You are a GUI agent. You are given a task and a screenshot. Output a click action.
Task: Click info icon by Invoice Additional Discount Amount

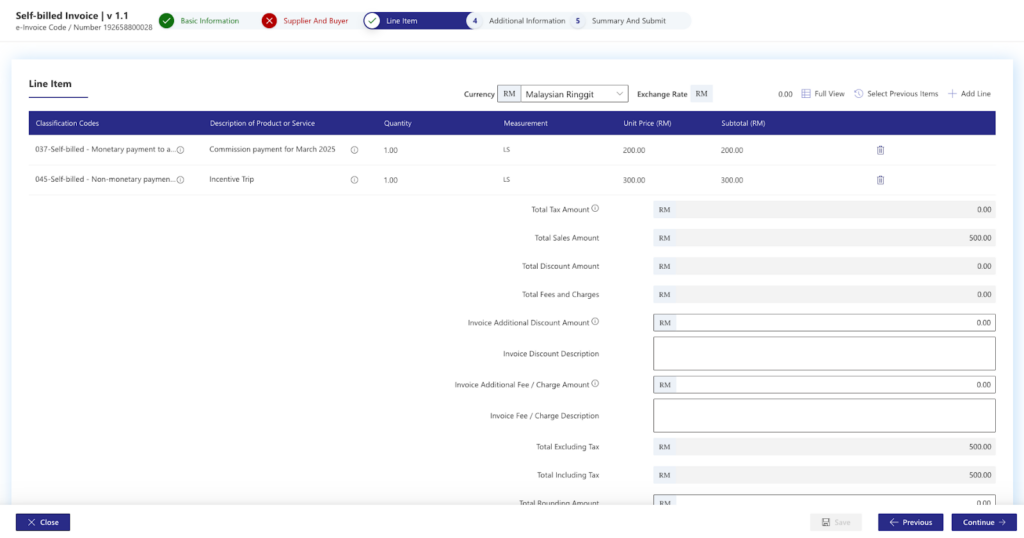(595, 322)
